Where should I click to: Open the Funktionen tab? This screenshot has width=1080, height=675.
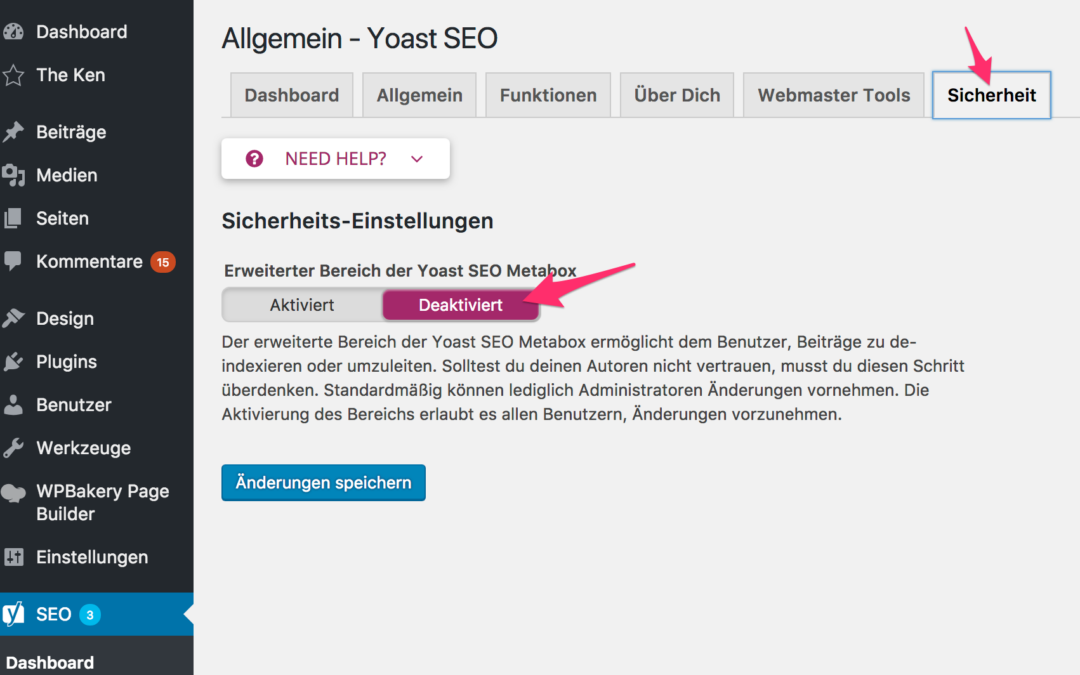pyautogui.click(x=548, y=96)
